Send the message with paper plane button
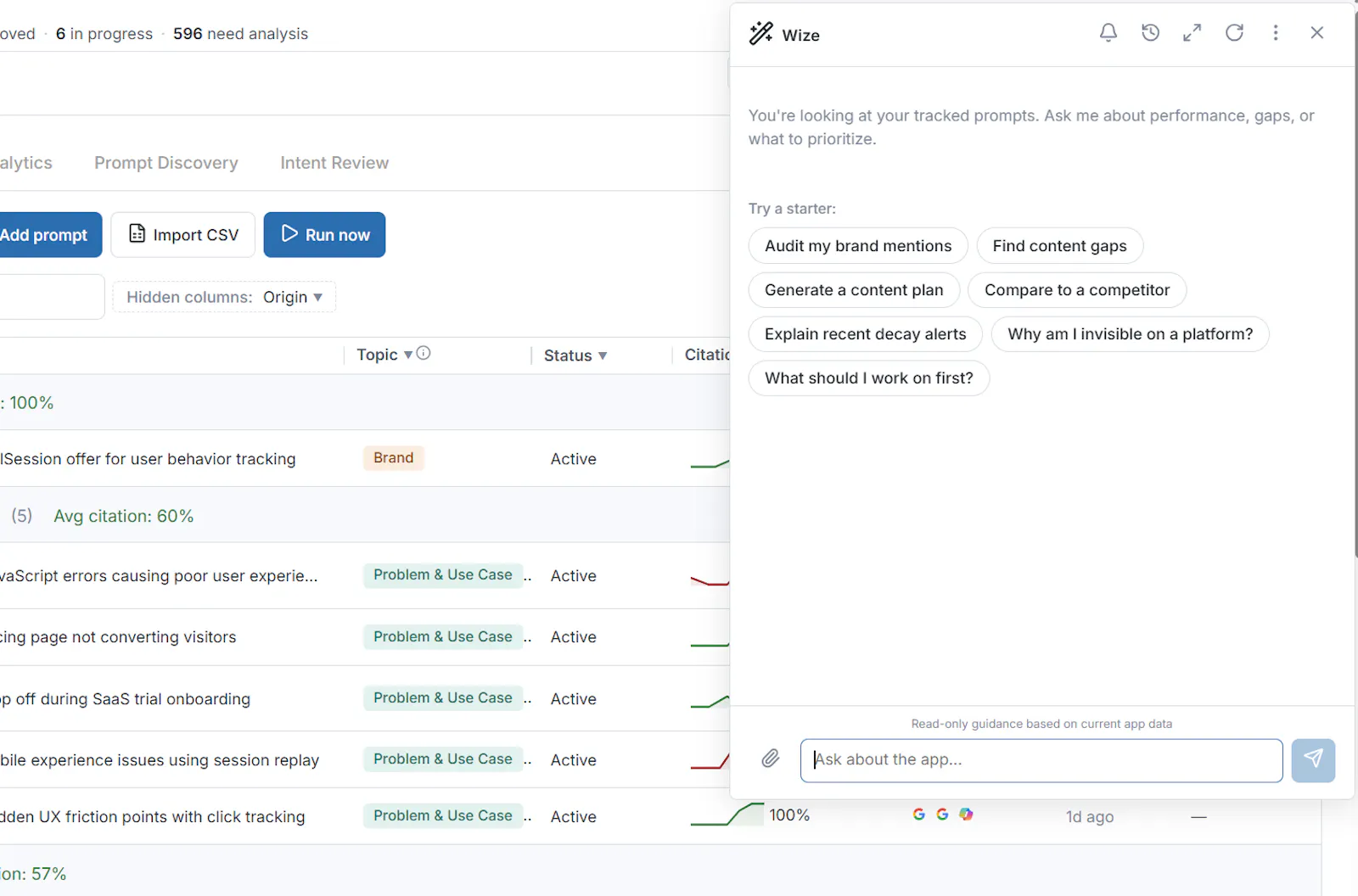1358x896 pixels. coord(1313,760)
